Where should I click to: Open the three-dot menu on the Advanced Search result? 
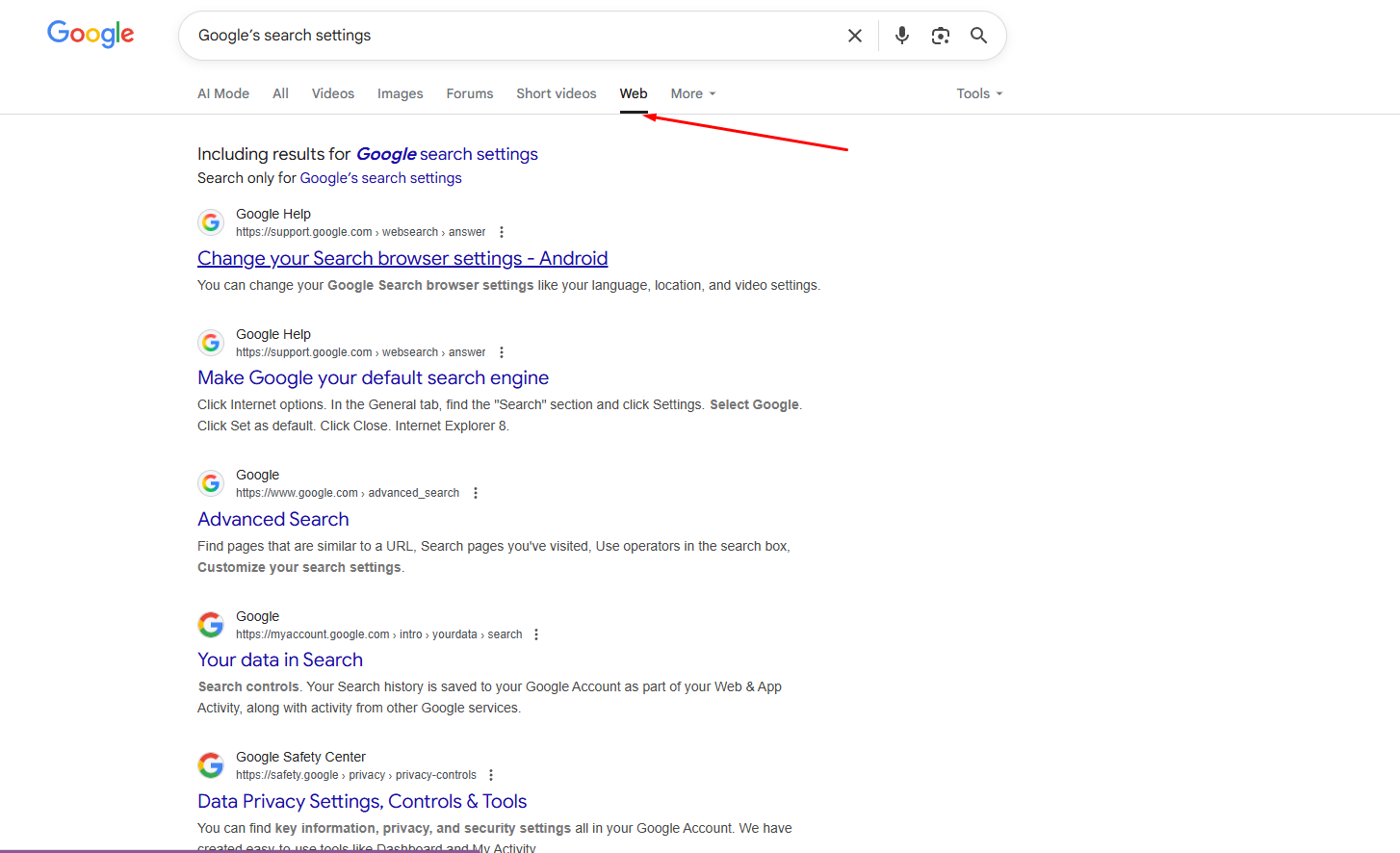click(476, 492)
